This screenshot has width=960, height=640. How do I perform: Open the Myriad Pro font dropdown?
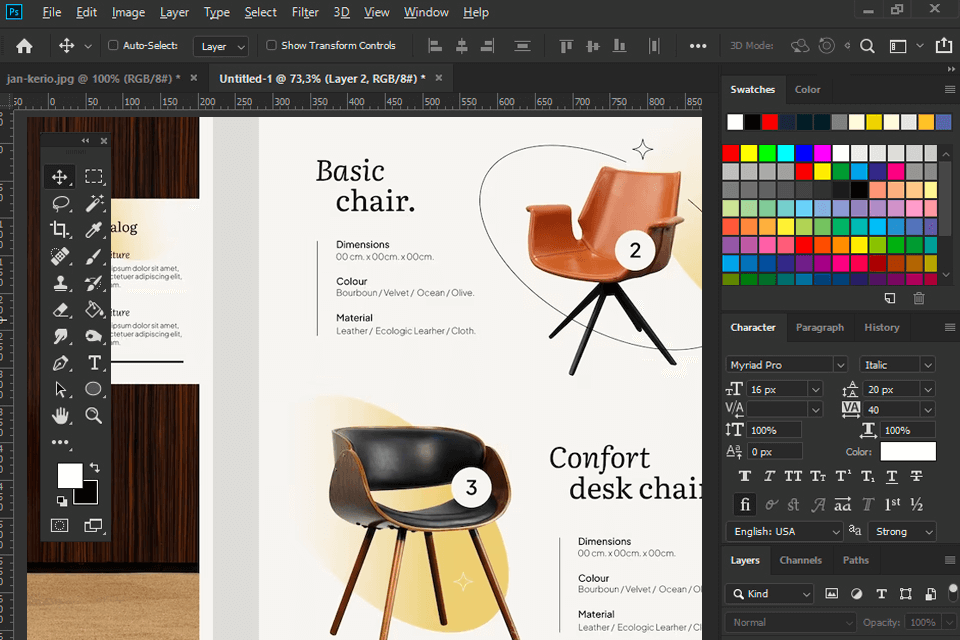pos(786,365)
